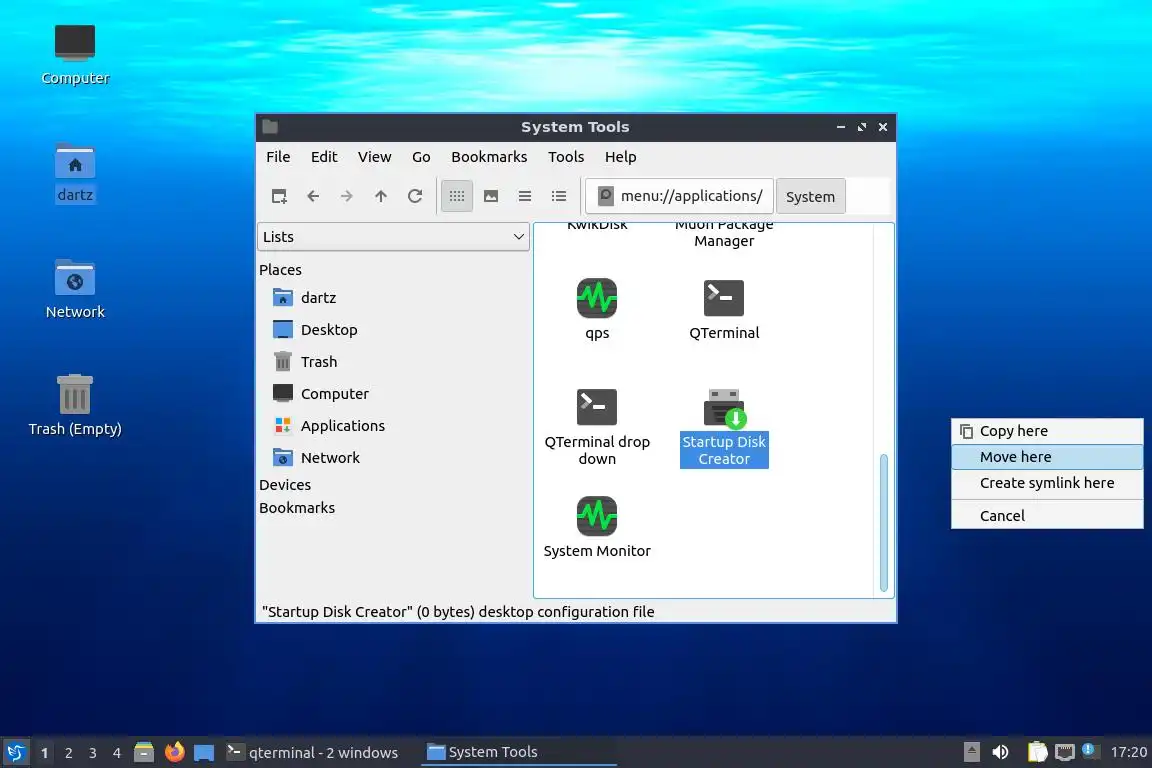This screenshot has width=1152, height=768.
Task: Go forward with the right arrow
Action: click(x=347, y=196)
